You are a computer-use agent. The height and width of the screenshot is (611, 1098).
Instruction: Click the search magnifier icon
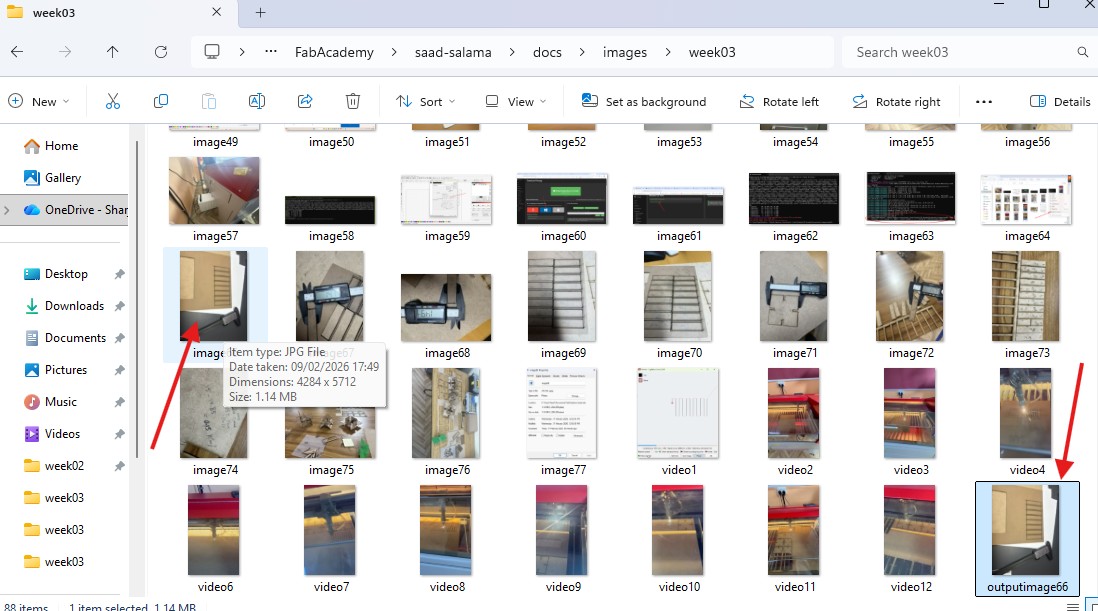pyautogui.click(x=1083, y=52)
